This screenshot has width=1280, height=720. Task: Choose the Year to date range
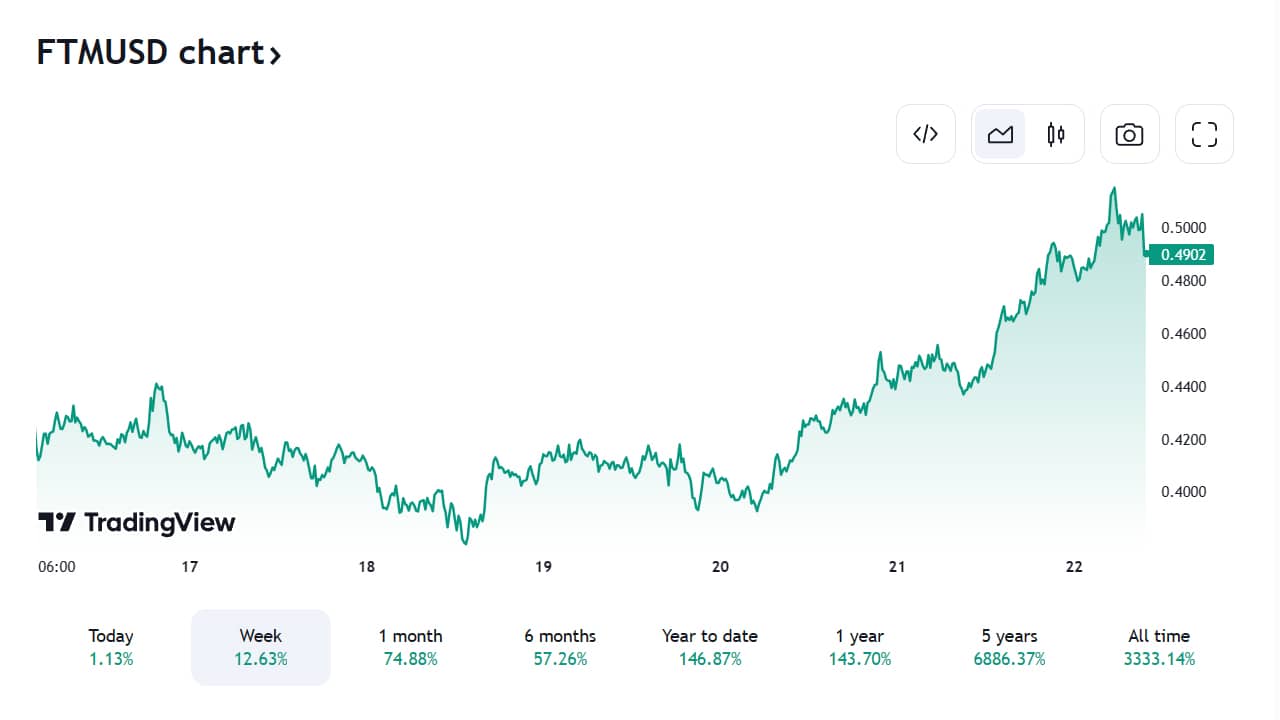click(x=710, y=647)
